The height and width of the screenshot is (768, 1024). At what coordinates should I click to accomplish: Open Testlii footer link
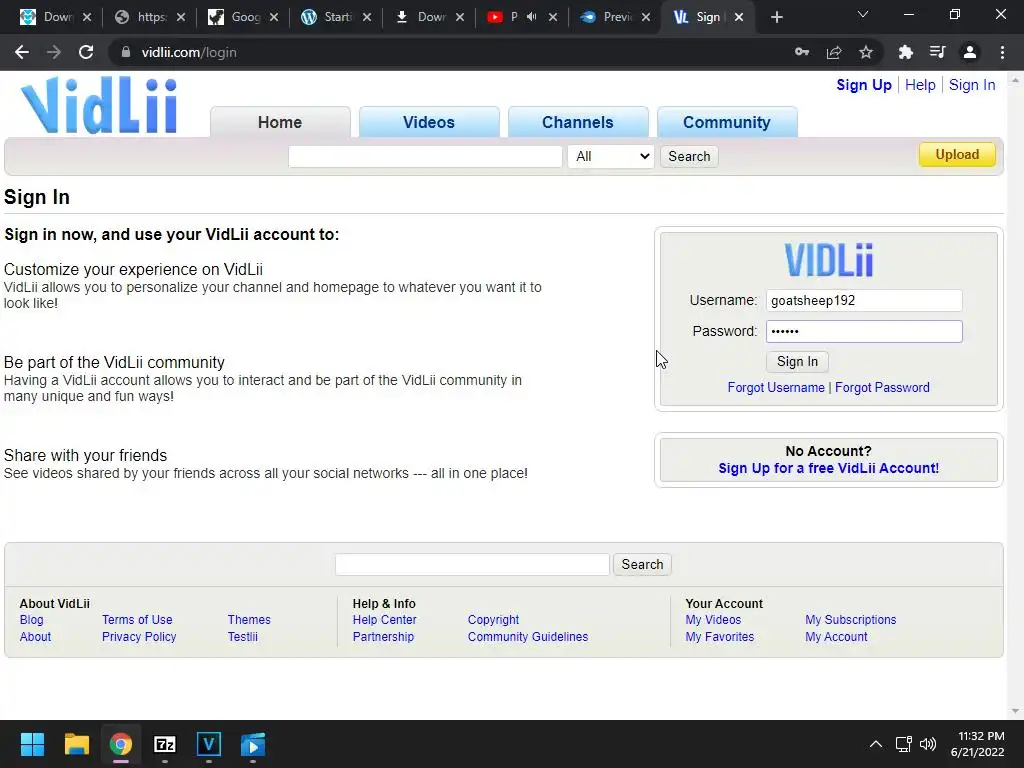(x=242, y=637)
